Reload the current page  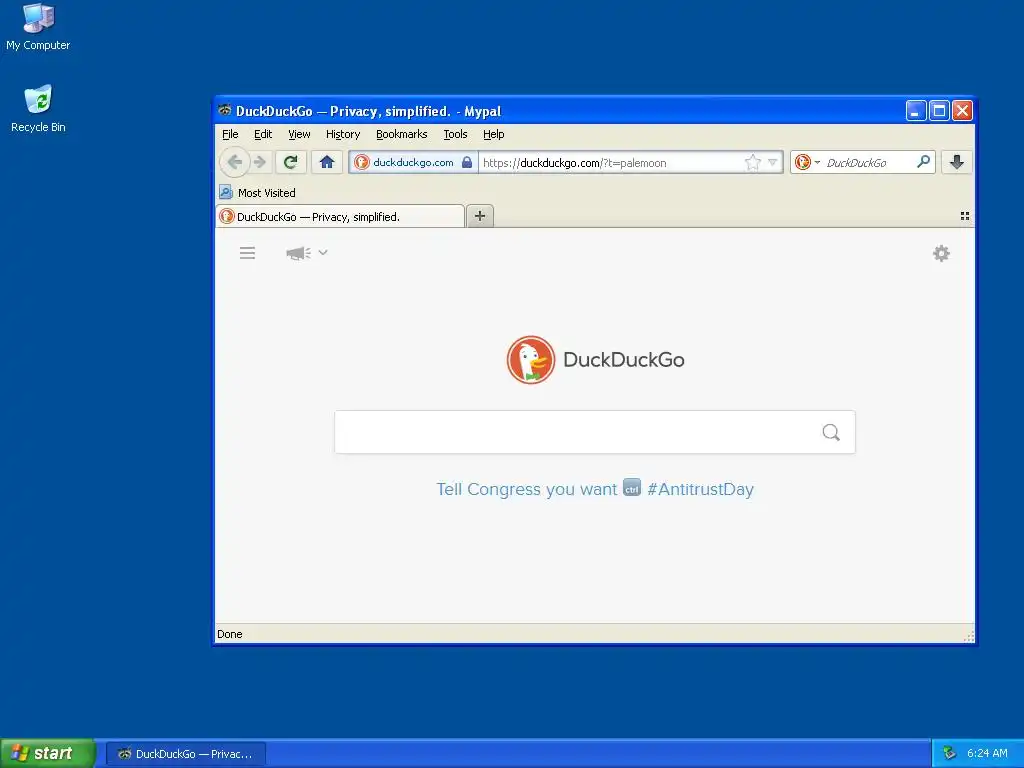[291, 162]
